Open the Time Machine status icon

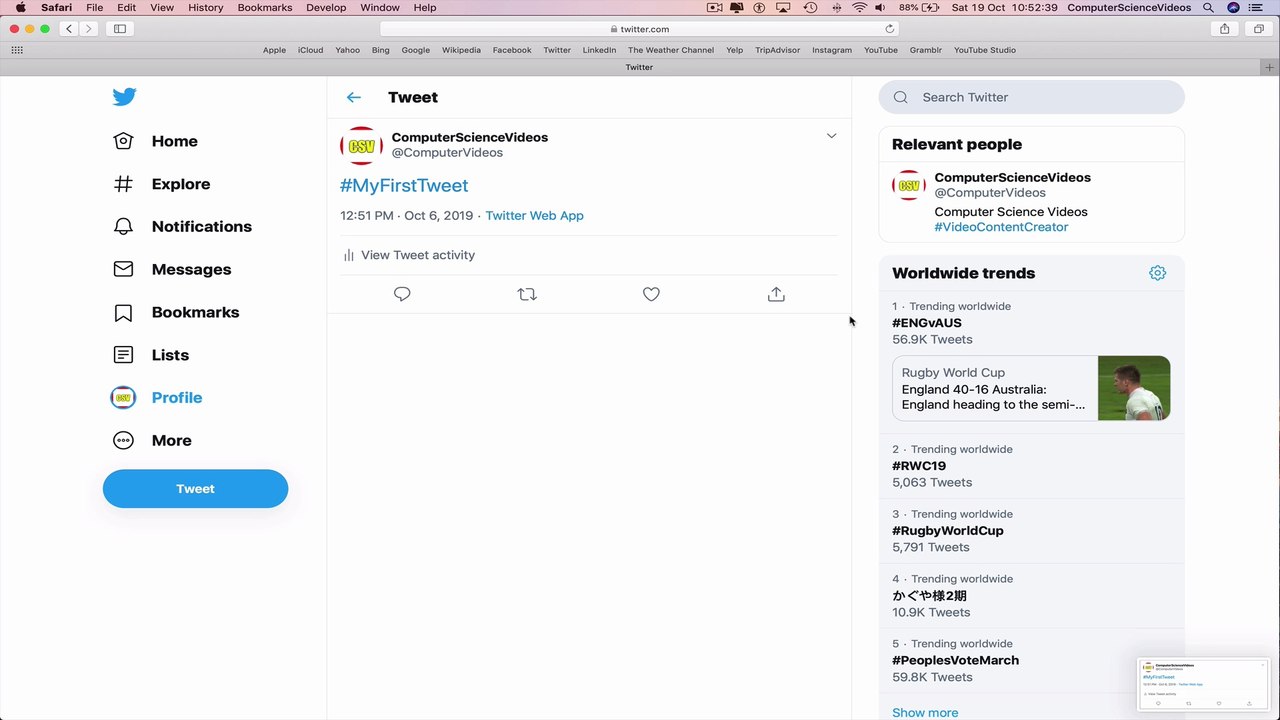811,8
